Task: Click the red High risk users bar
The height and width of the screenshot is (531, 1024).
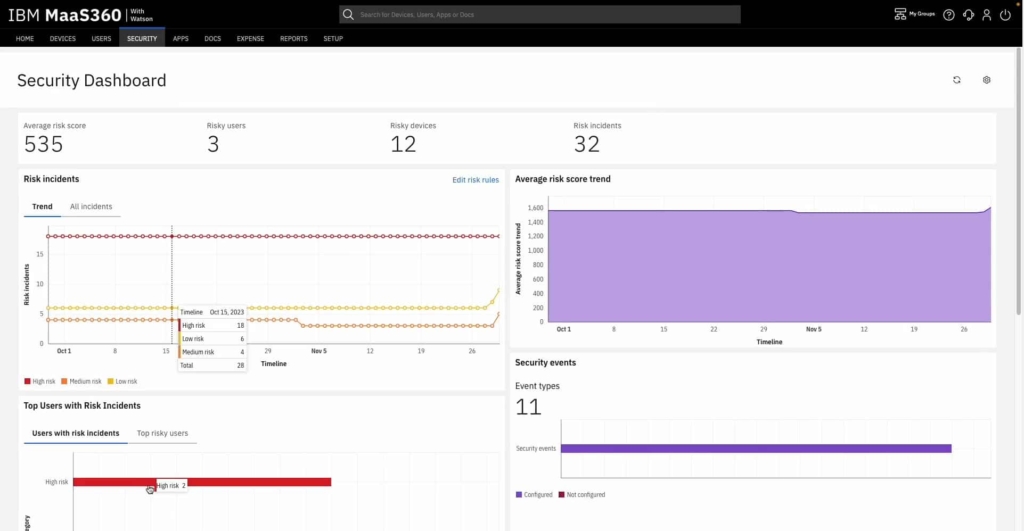Action: click(x=202, y=482)
